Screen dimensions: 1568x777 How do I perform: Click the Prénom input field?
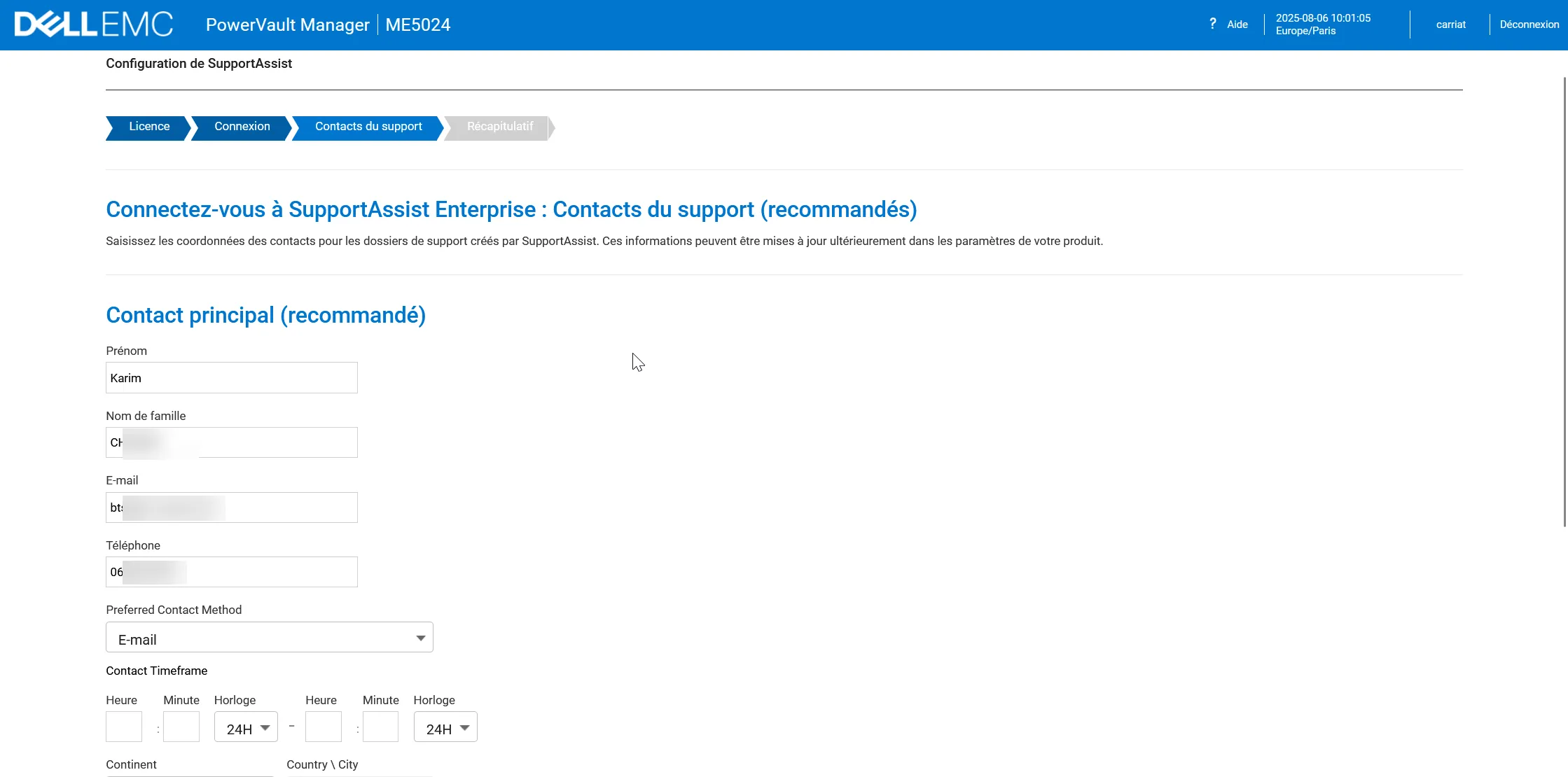[x=231, y=378]
